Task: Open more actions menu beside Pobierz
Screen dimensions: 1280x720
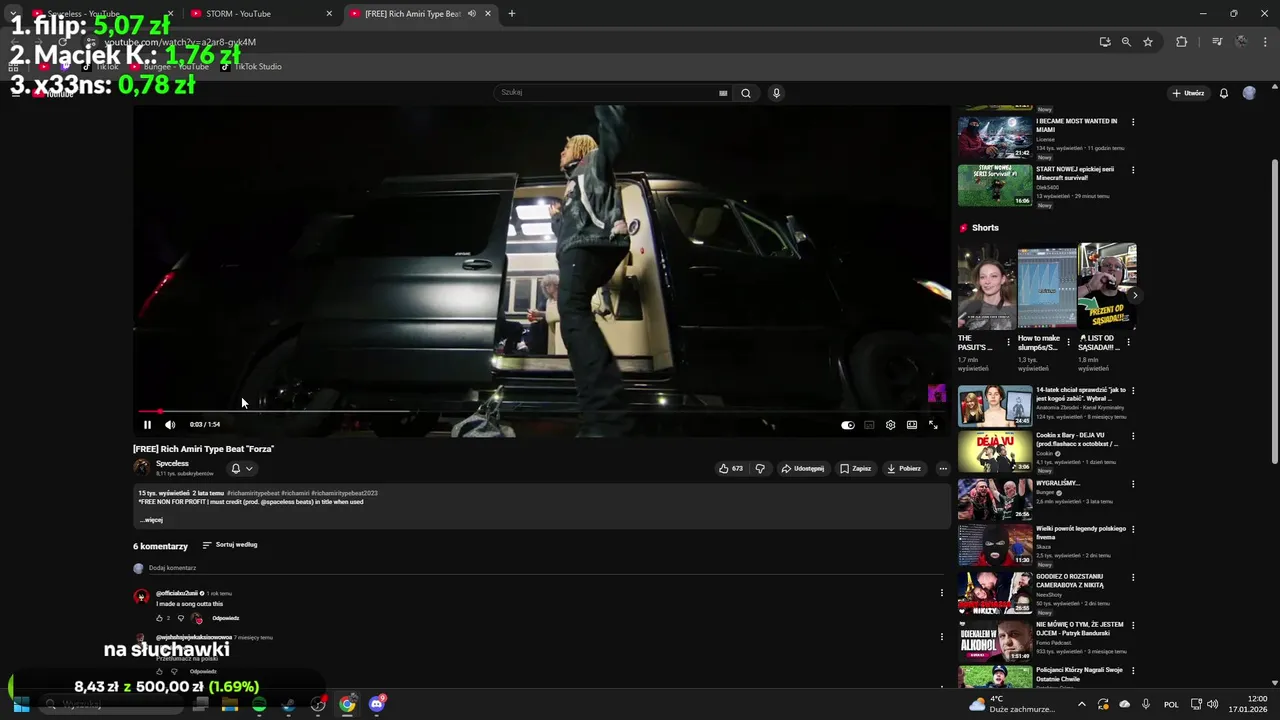Action: tap(942, 468)
